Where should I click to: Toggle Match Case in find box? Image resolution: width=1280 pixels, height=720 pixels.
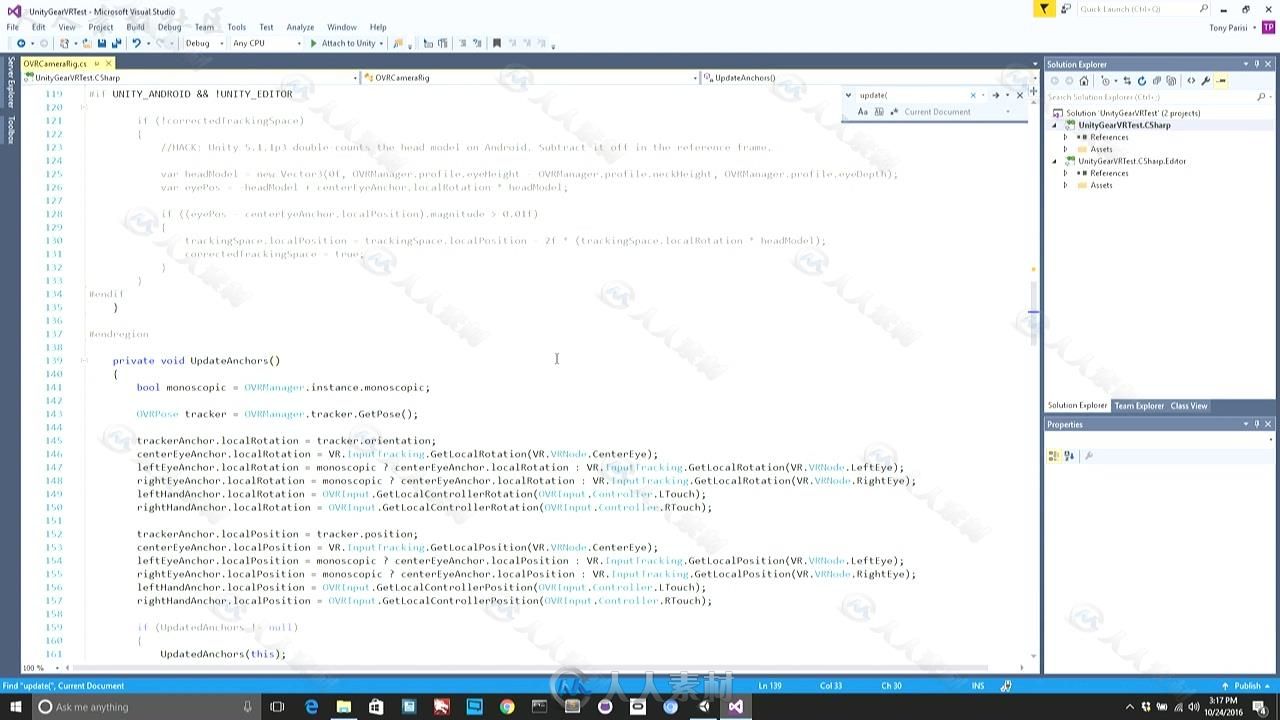[x=863, y=112]
